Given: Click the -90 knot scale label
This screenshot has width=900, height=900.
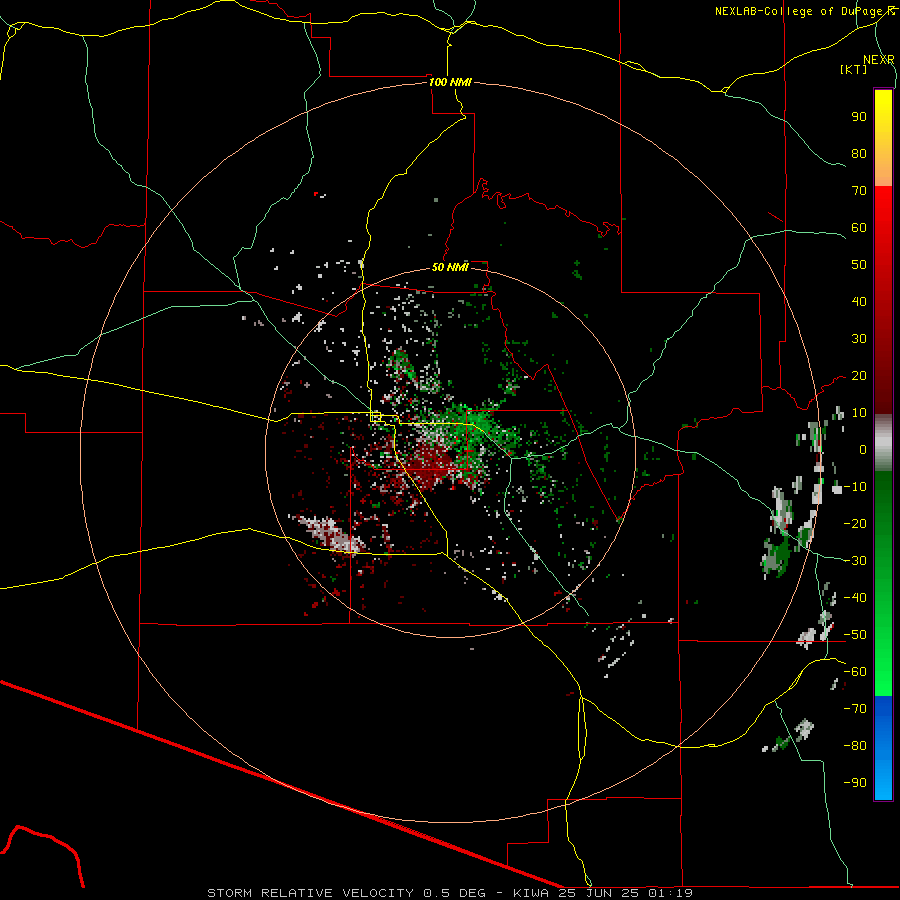Looking at the screenshot, I should pos(855,783).
